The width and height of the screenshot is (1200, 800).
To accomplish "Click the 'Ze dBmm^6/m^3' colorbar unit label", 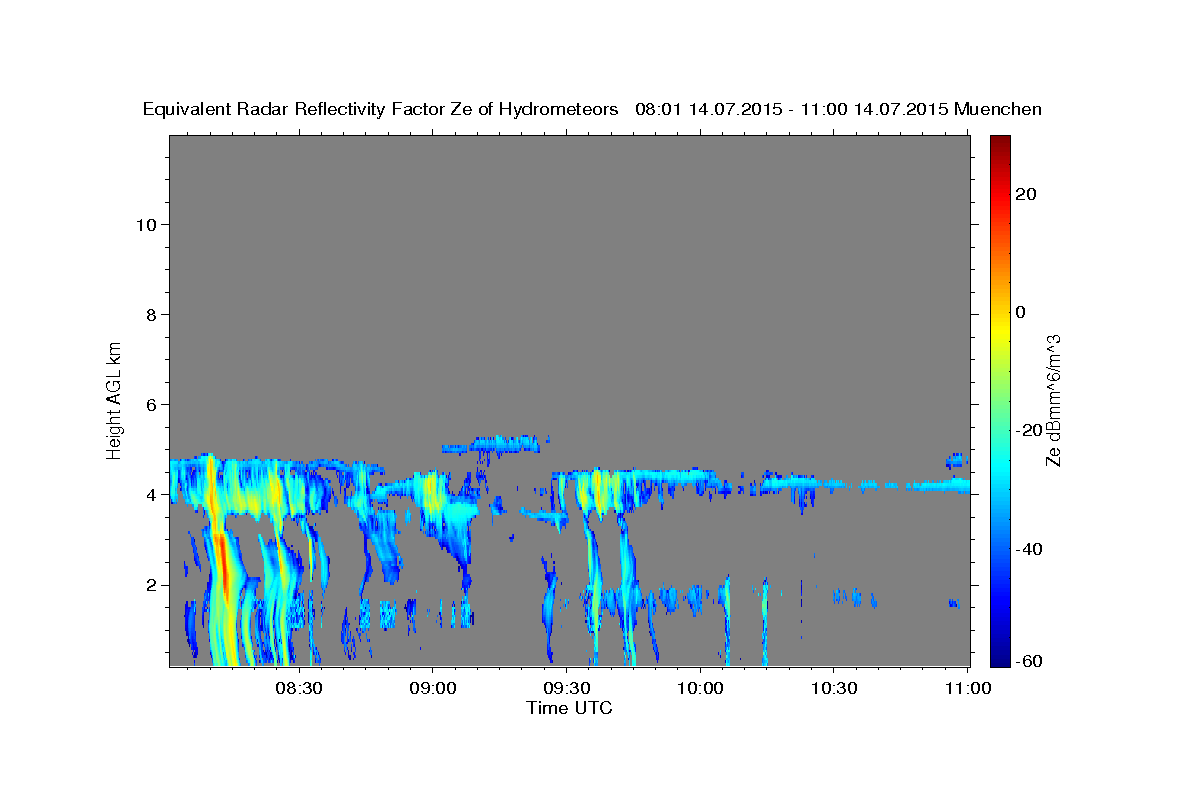I will (1053, 399).
